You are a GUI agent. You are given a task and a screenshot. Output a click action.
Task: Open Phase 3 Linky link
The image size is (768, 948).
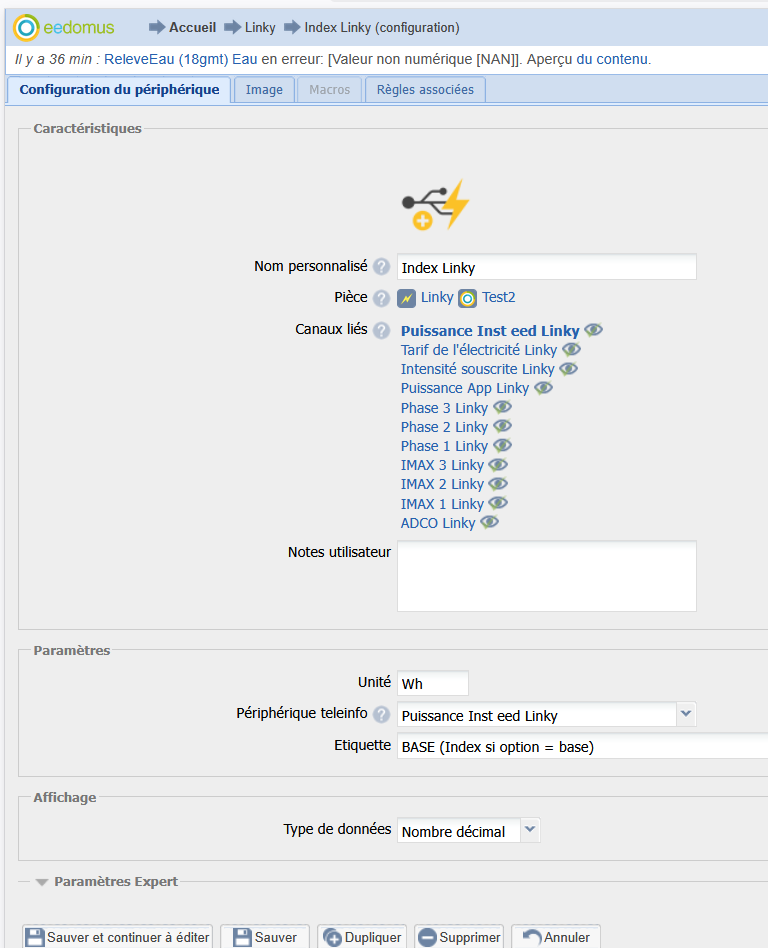pos(444,408)
